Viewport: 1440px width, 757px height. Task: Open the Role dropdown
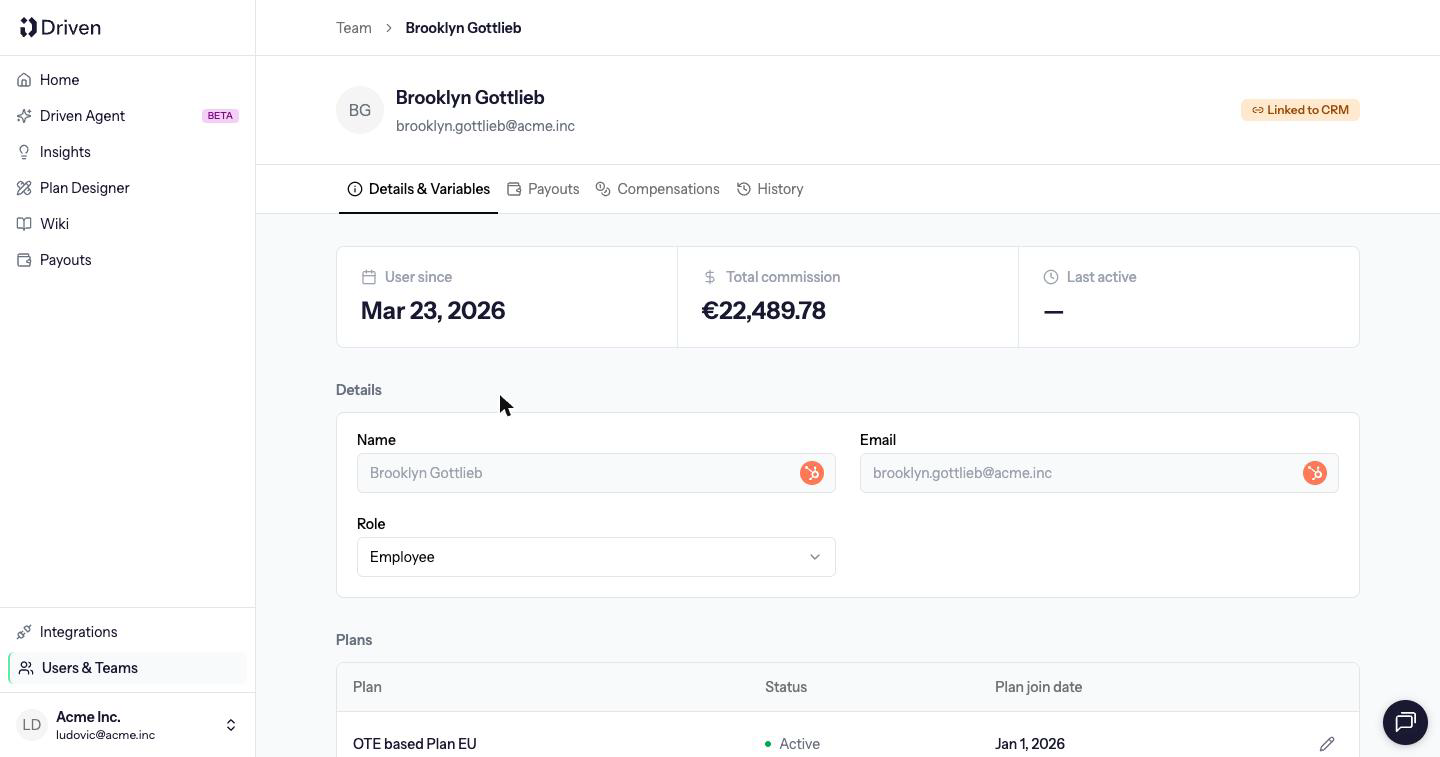tap(596, 557)
